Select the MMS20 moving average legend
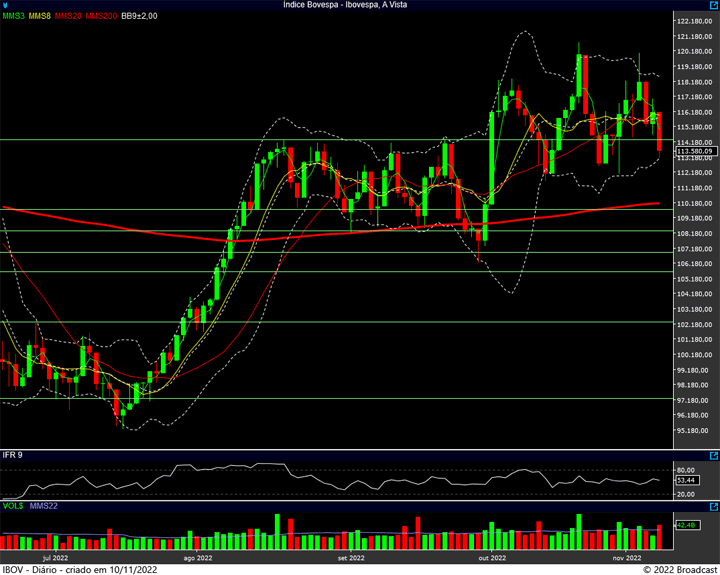Image resolution: width=720 pixels, height=575 pixels. pos(68,16)
